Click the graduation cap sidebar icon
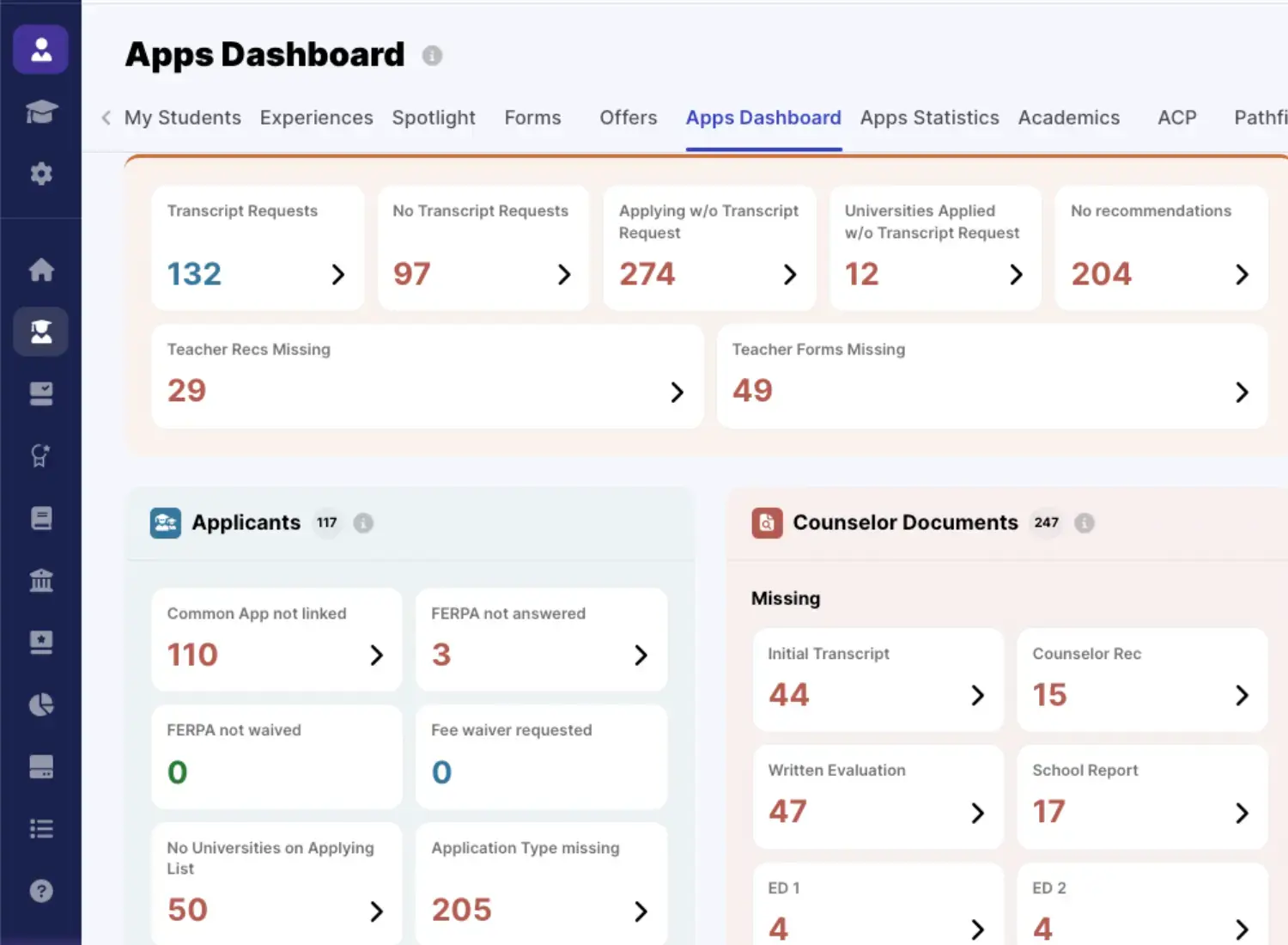 tap(40, 112)
